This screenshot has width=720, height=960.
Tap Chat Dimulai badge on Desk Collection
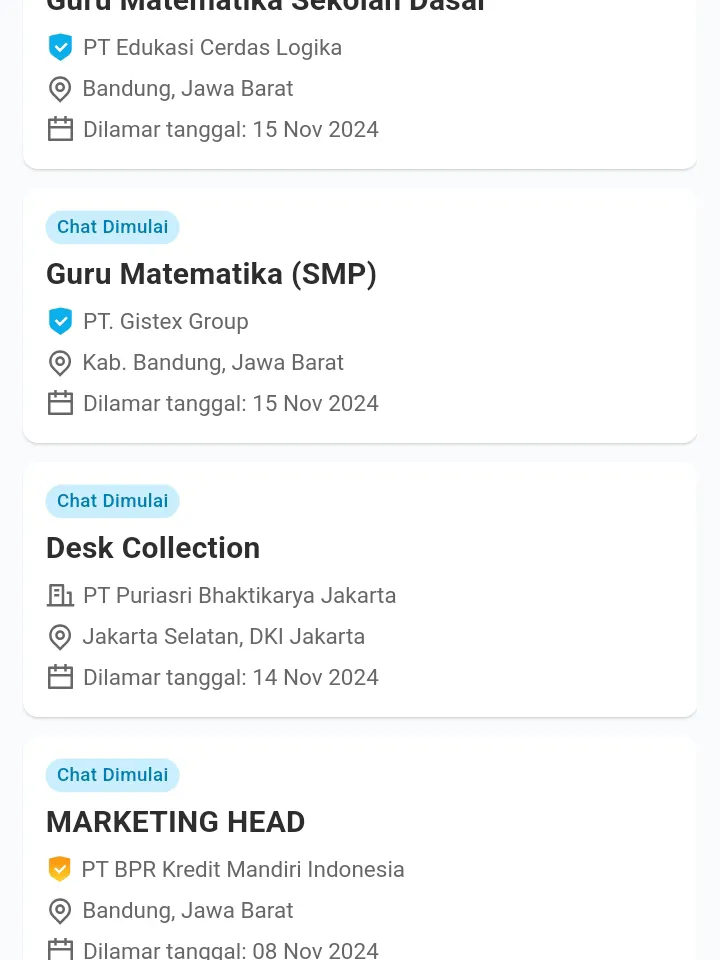tap(112, 501)
